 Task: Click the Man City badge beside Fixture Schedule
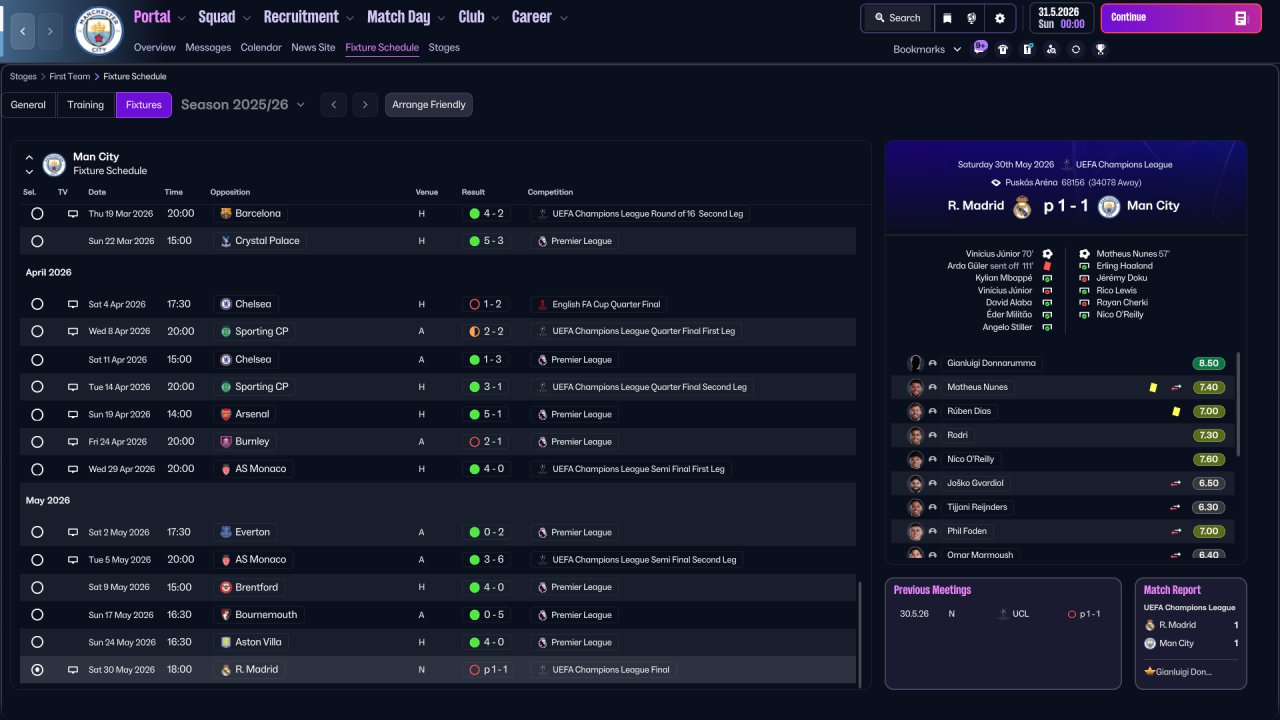[54, 164]
